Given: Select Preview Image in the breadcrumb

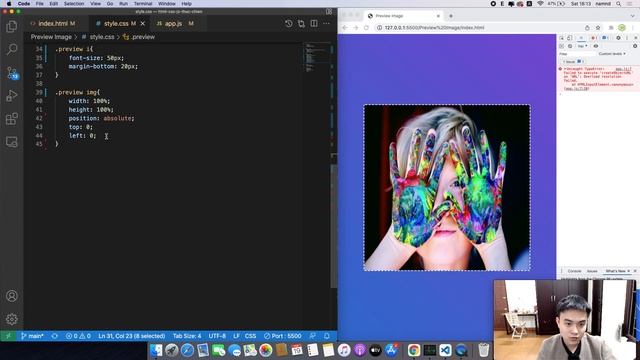Looking at the screenshot, I should pos(51,37).
